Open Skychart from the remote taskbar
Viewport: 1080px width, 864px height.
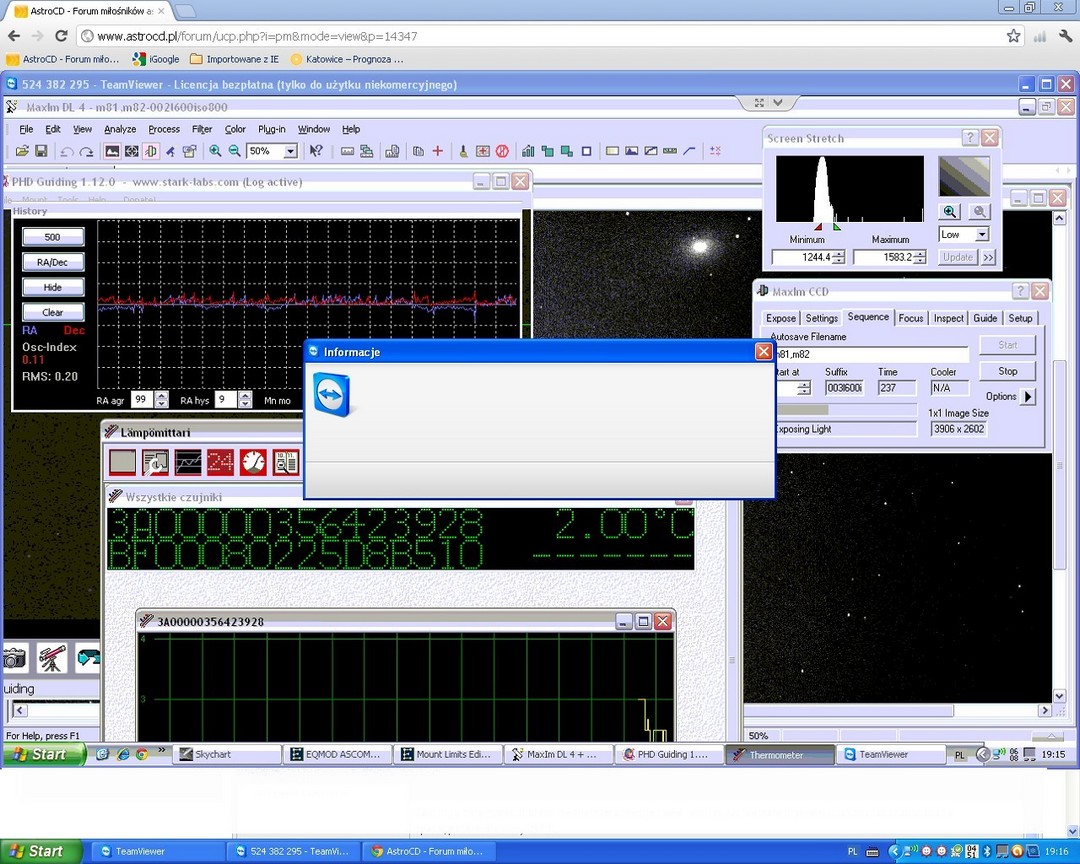point(227,754)
